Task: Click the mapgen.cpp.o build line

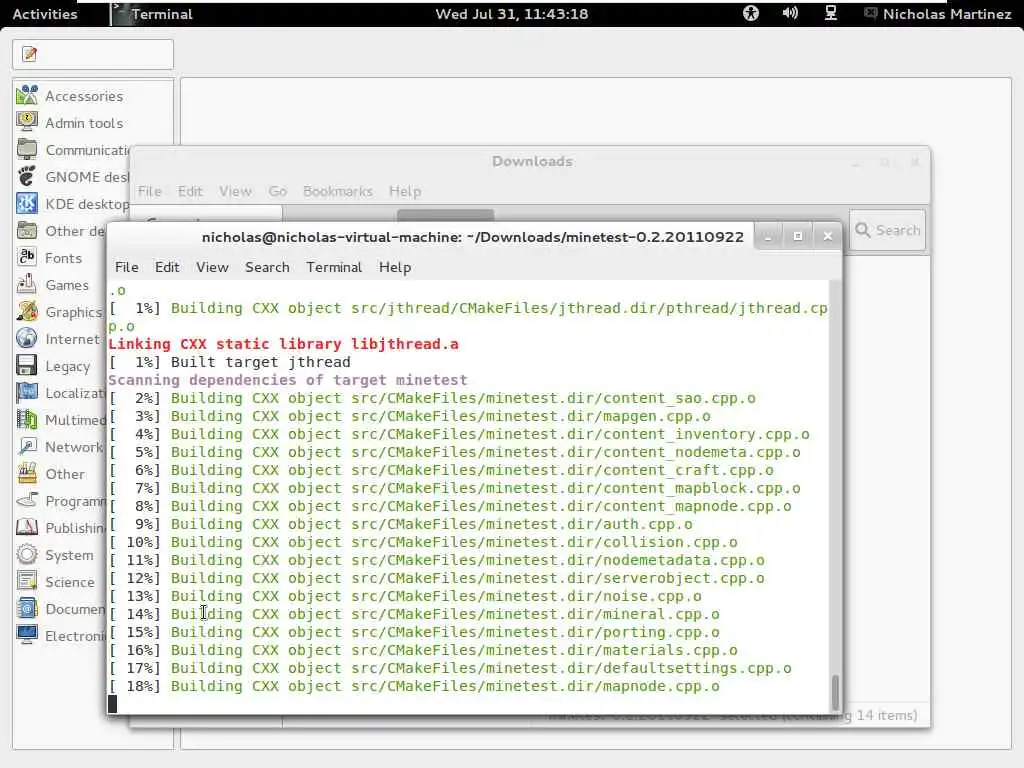Action: 410,416
